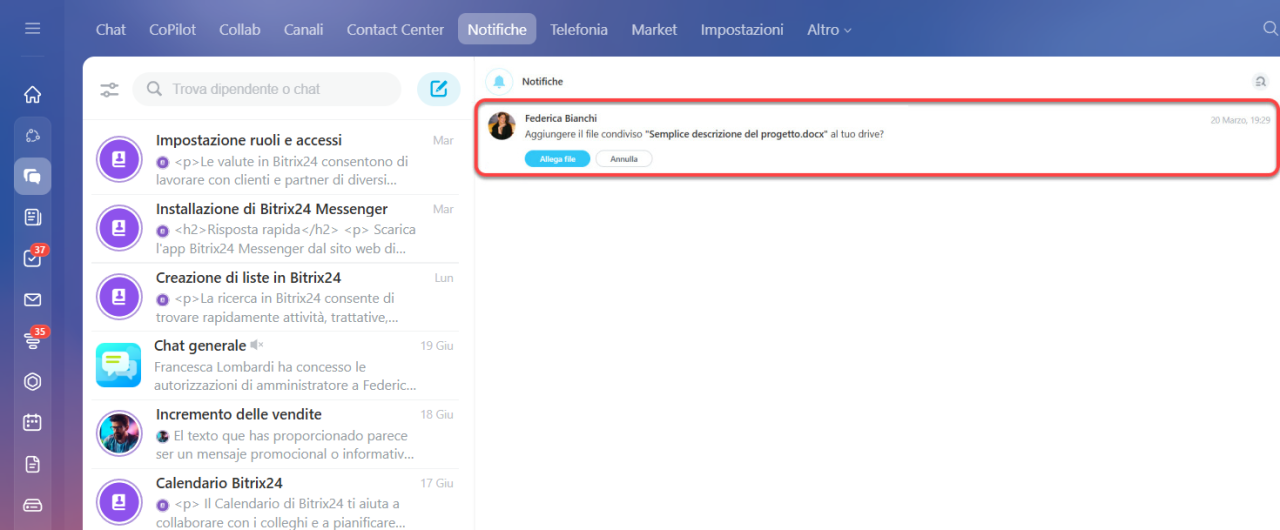Click the Creazione di liste avatar icon
This screenshot has width=1280, height=530.
point(119,296)
